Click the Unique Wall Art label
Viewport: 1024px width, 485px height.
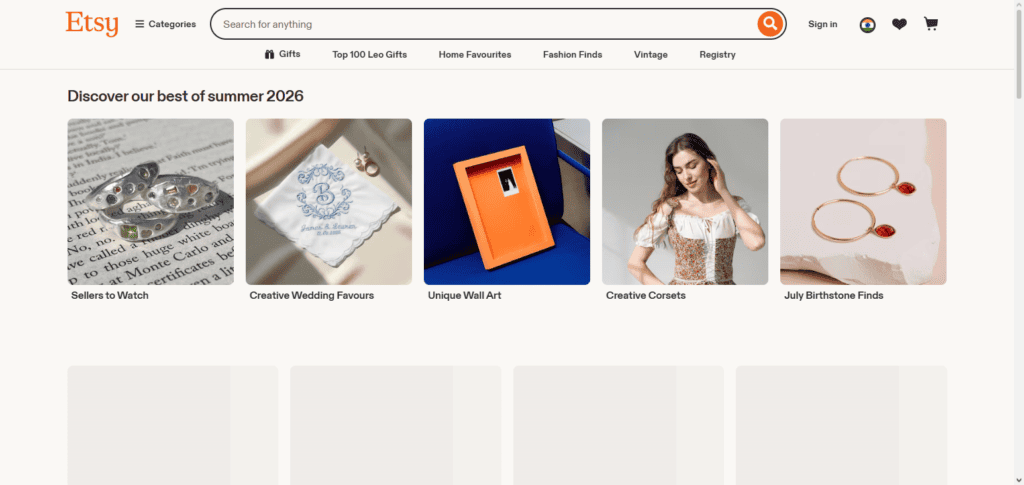464,296
